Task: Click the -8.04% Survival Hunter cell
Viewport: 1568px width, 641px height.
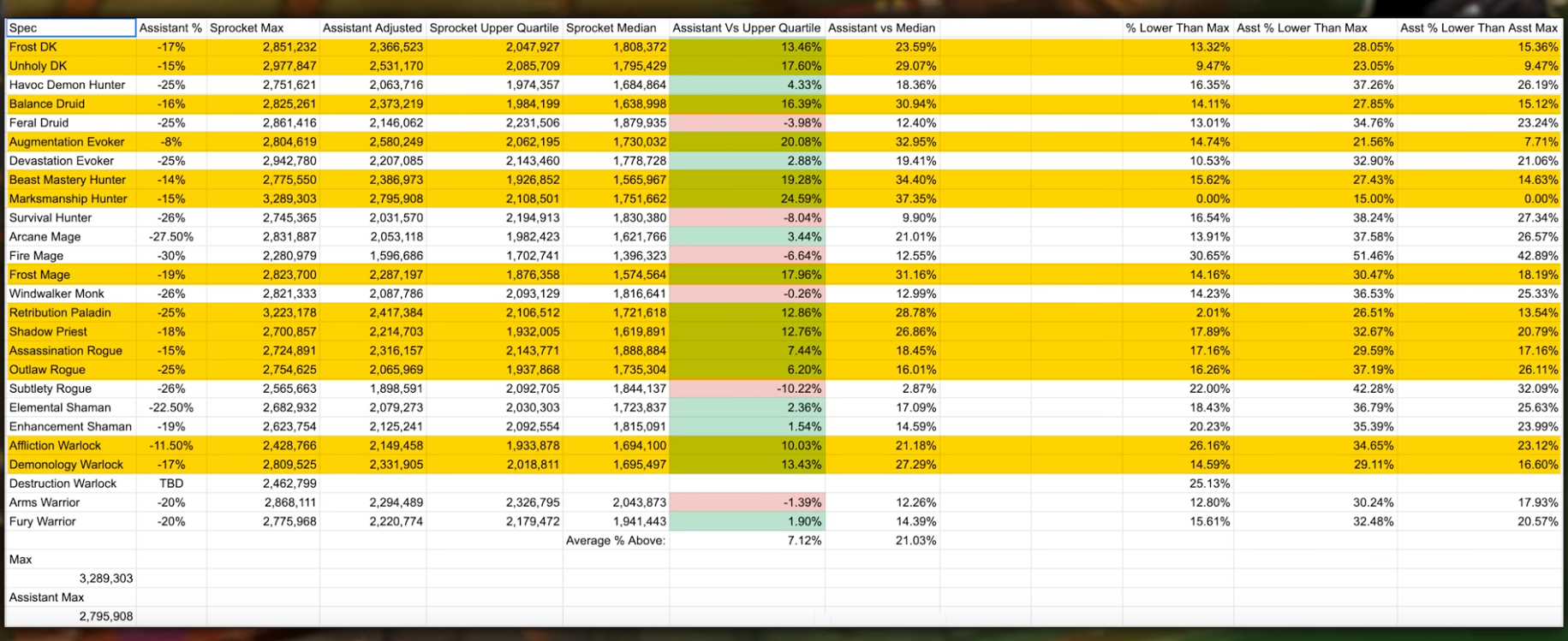Action: click(x=747, y=217)
